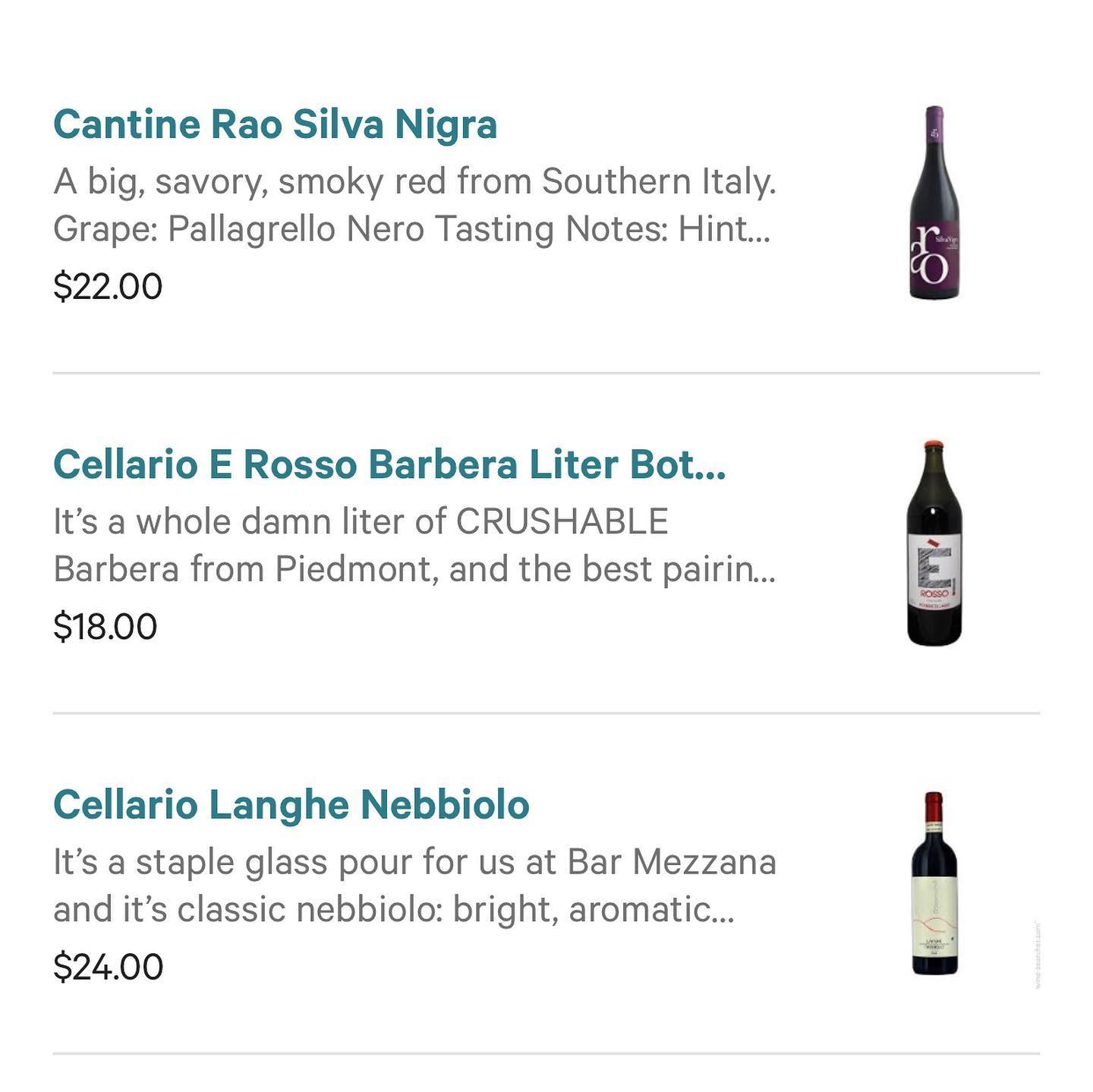Click the Silva Nigra purple bottle image
Image resolution: width=1093 pixels, height=1092 pixels.
coord(934,203)
